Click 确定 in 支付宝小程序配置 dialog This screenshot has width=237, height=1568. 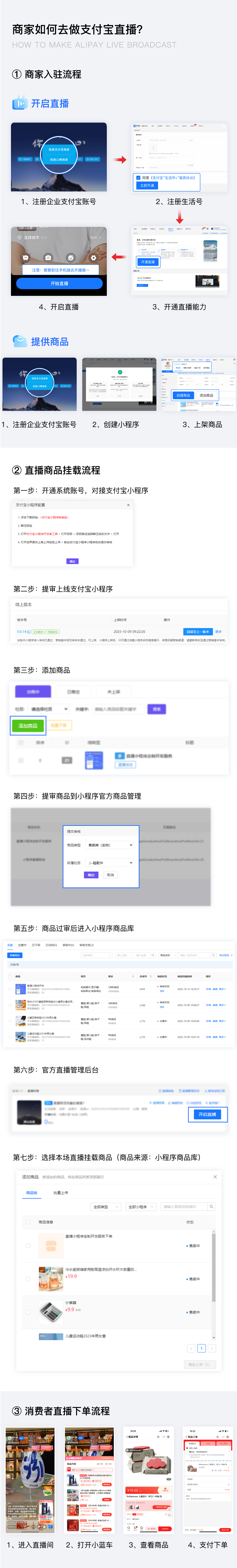point(73,561)
